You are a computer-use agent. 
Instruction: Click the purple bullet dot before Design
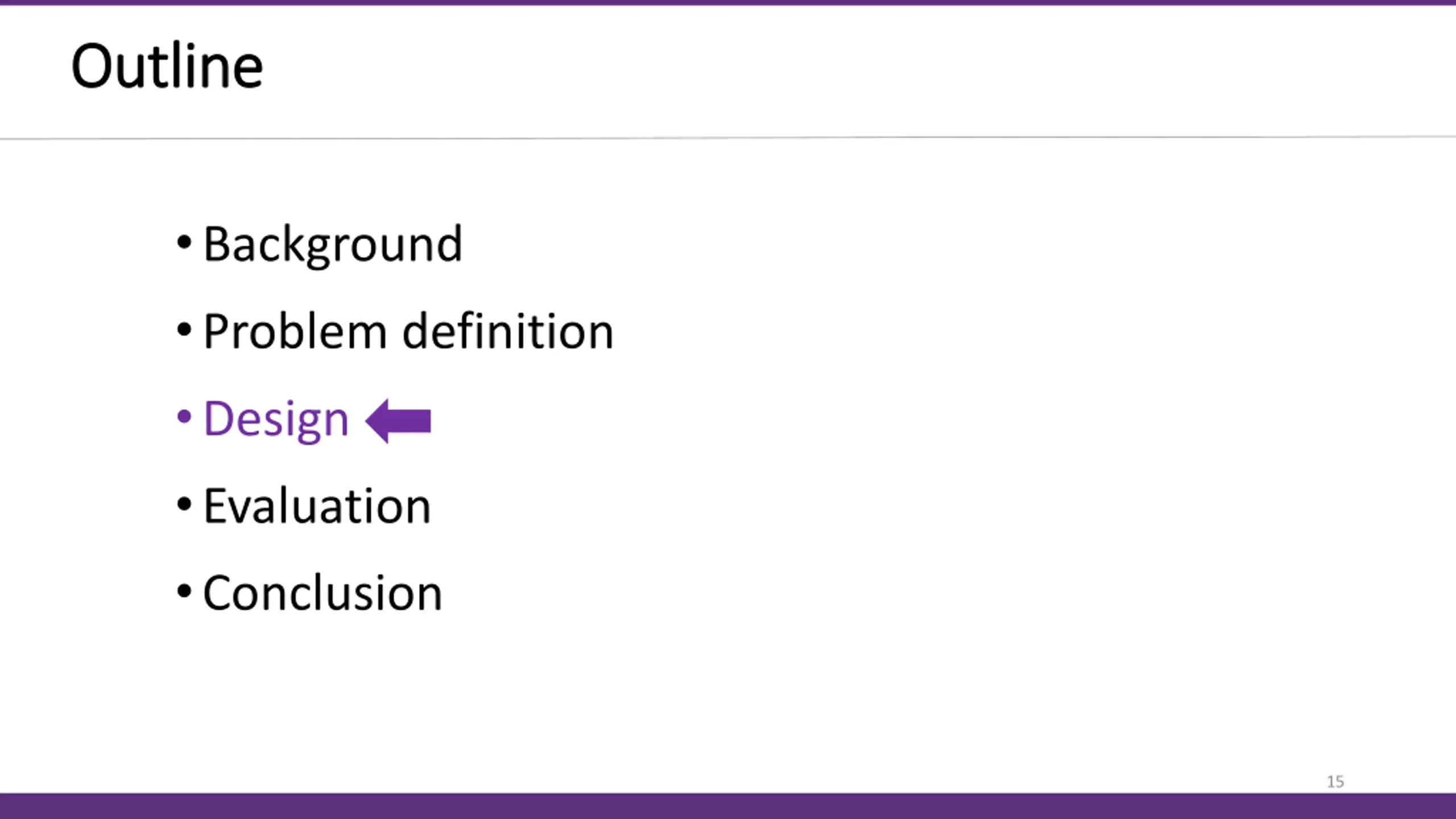pos(184,417)
